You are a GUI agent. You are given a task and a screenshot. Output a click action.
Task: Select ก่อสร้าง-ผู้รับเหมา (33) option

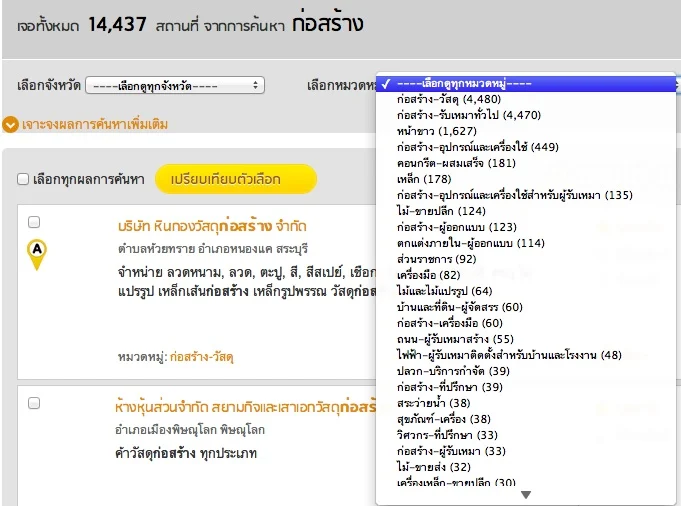pos(526,451)
